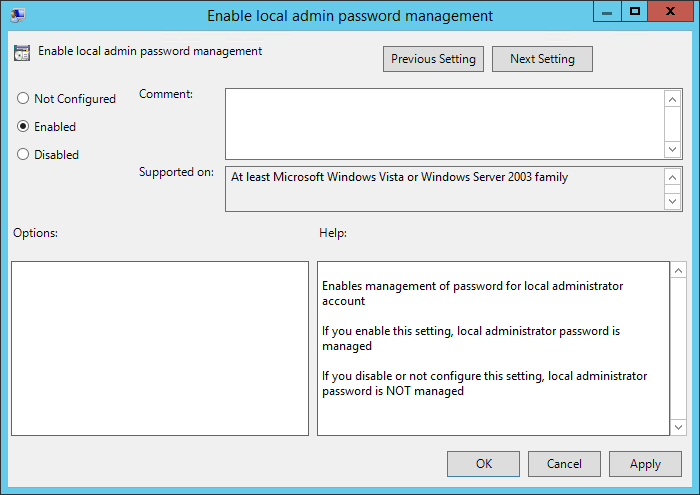Click inside the empty Options panel

tap(160, 348)
